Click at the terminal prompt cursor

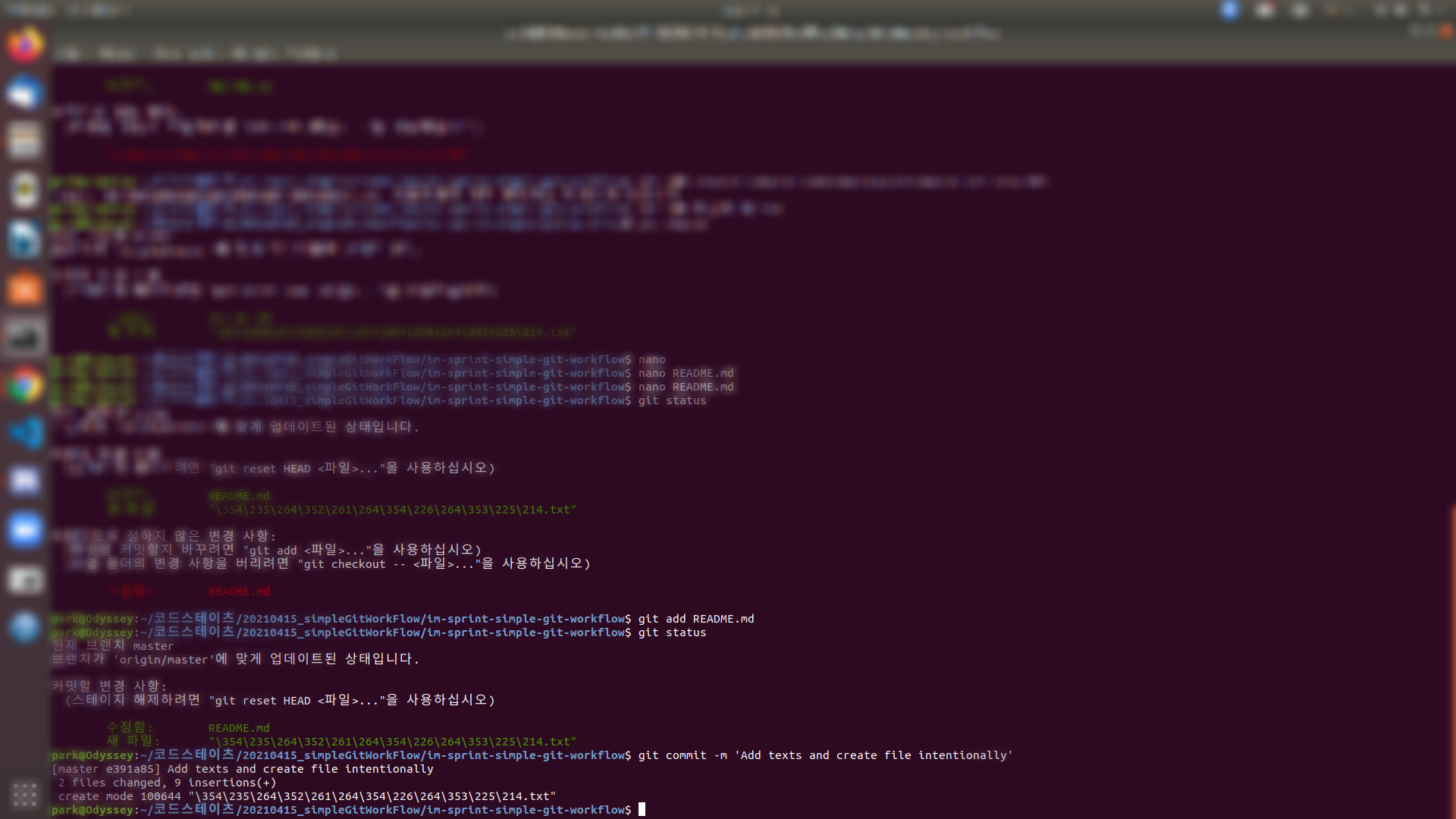(642, 810)
